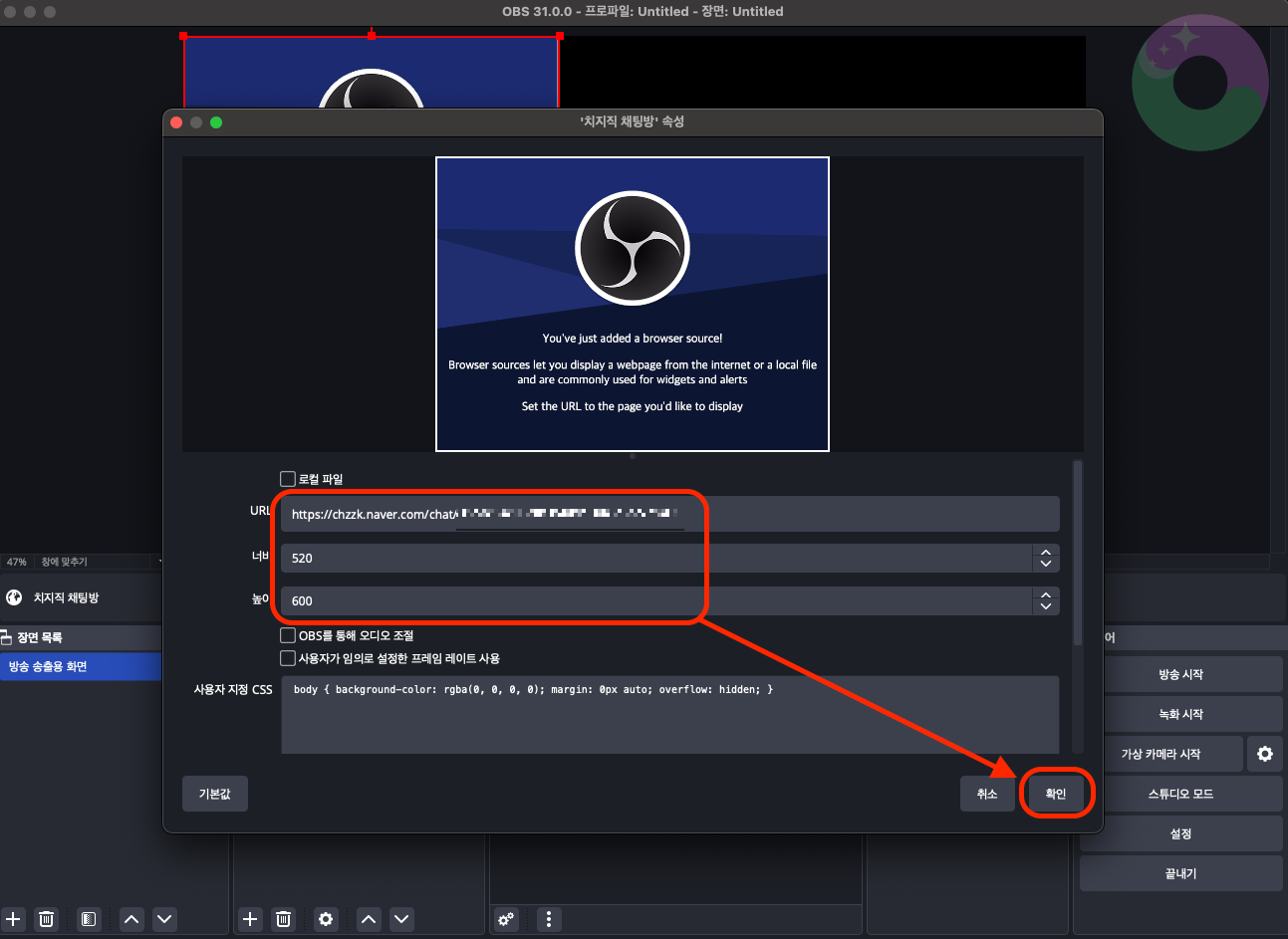1288x939 pixels.
Task: Enable the 로컬 파일 checkbox
Action: point(288,479)
